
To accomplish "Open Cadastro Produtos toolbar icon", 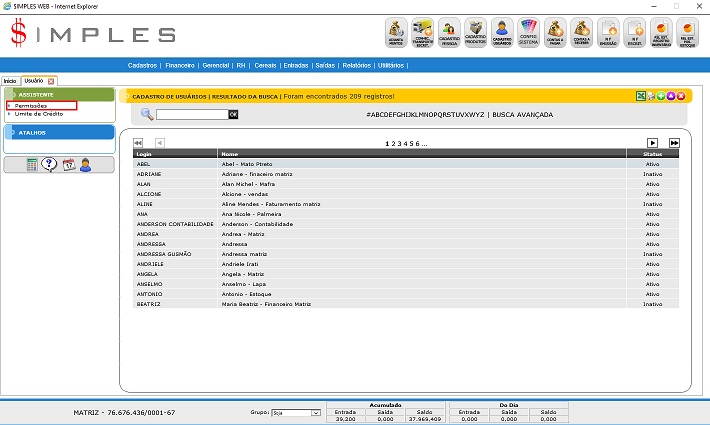I will pos(476,33).
